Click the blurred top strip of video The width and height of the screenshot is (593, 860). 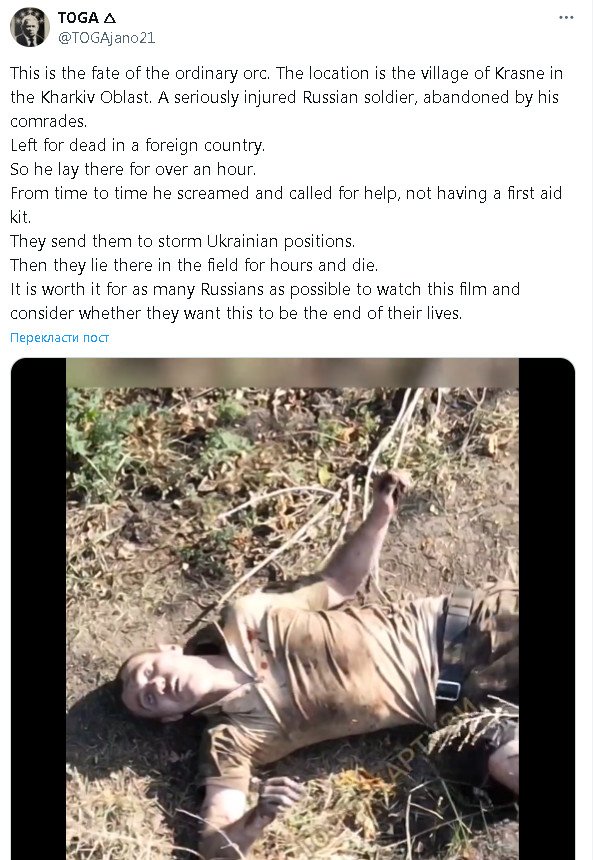292,373
